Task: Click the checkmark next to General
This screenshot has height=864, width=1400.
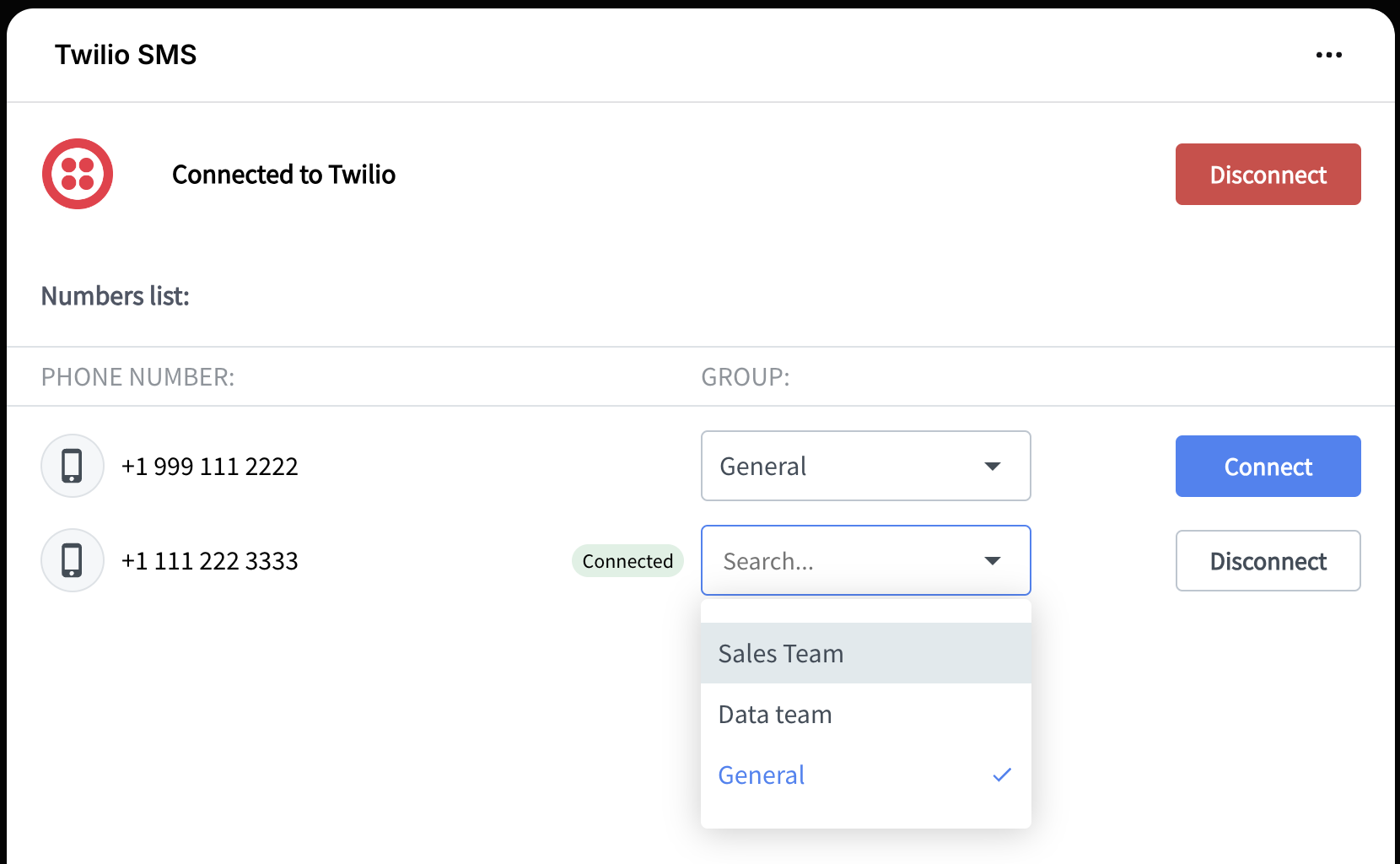Action: click(x=1002, y=774)
